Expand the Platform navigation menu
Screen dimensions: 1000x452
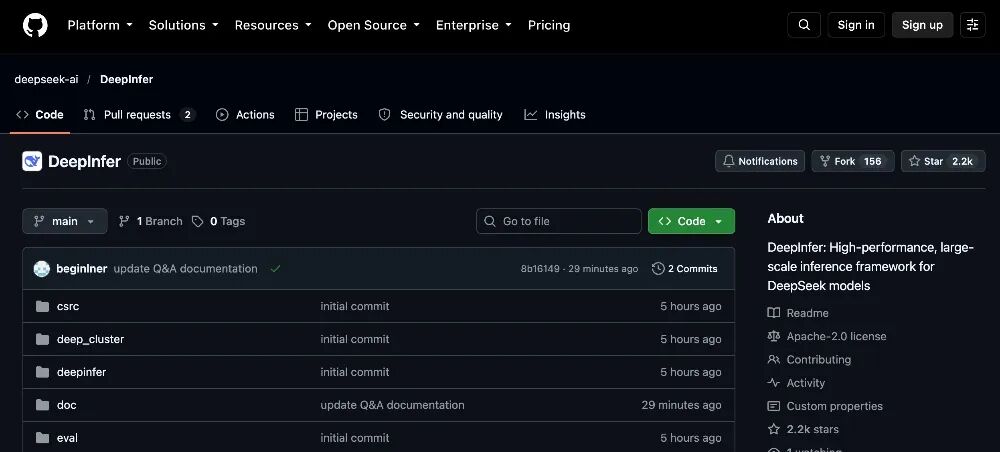[100, 26]
